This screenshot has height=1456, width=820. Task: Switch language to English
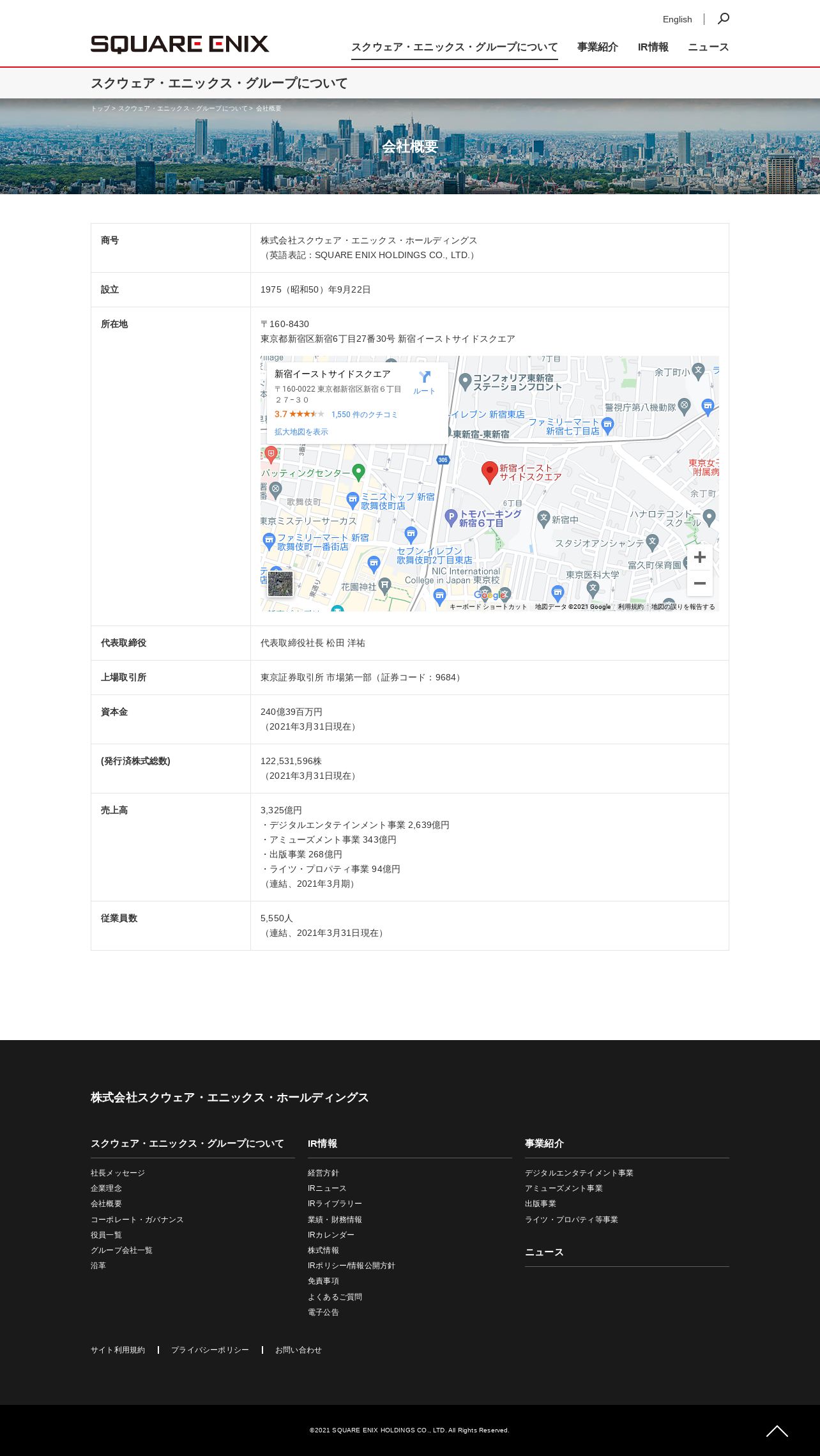[x=677, y=19]
